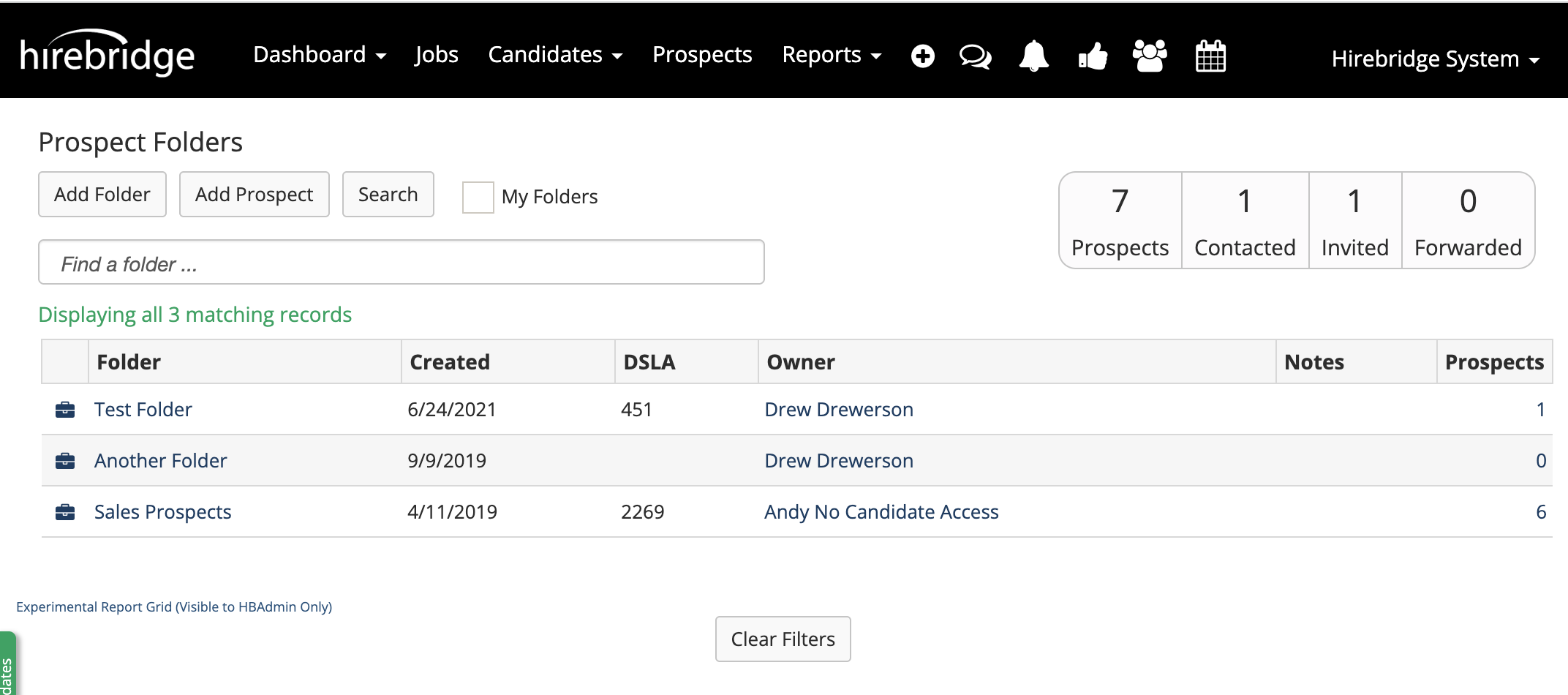
Task: Navigate to the Prospects menu
Action: click(702, 55)
